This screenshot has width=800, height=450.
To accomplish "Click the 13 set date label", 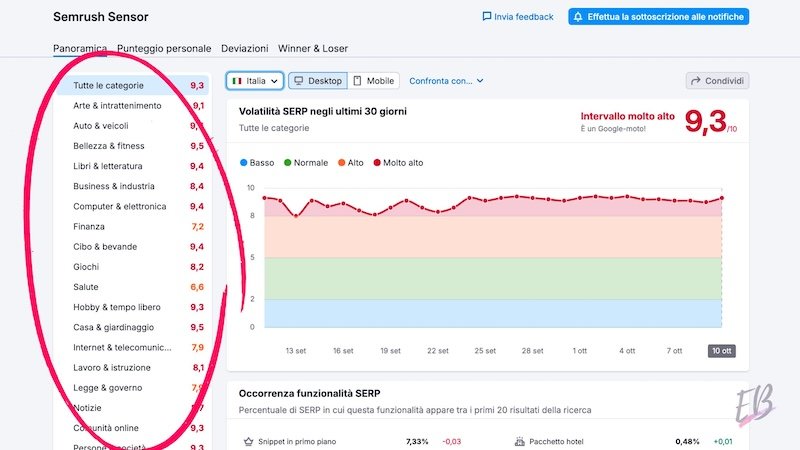I will [296, 351].
